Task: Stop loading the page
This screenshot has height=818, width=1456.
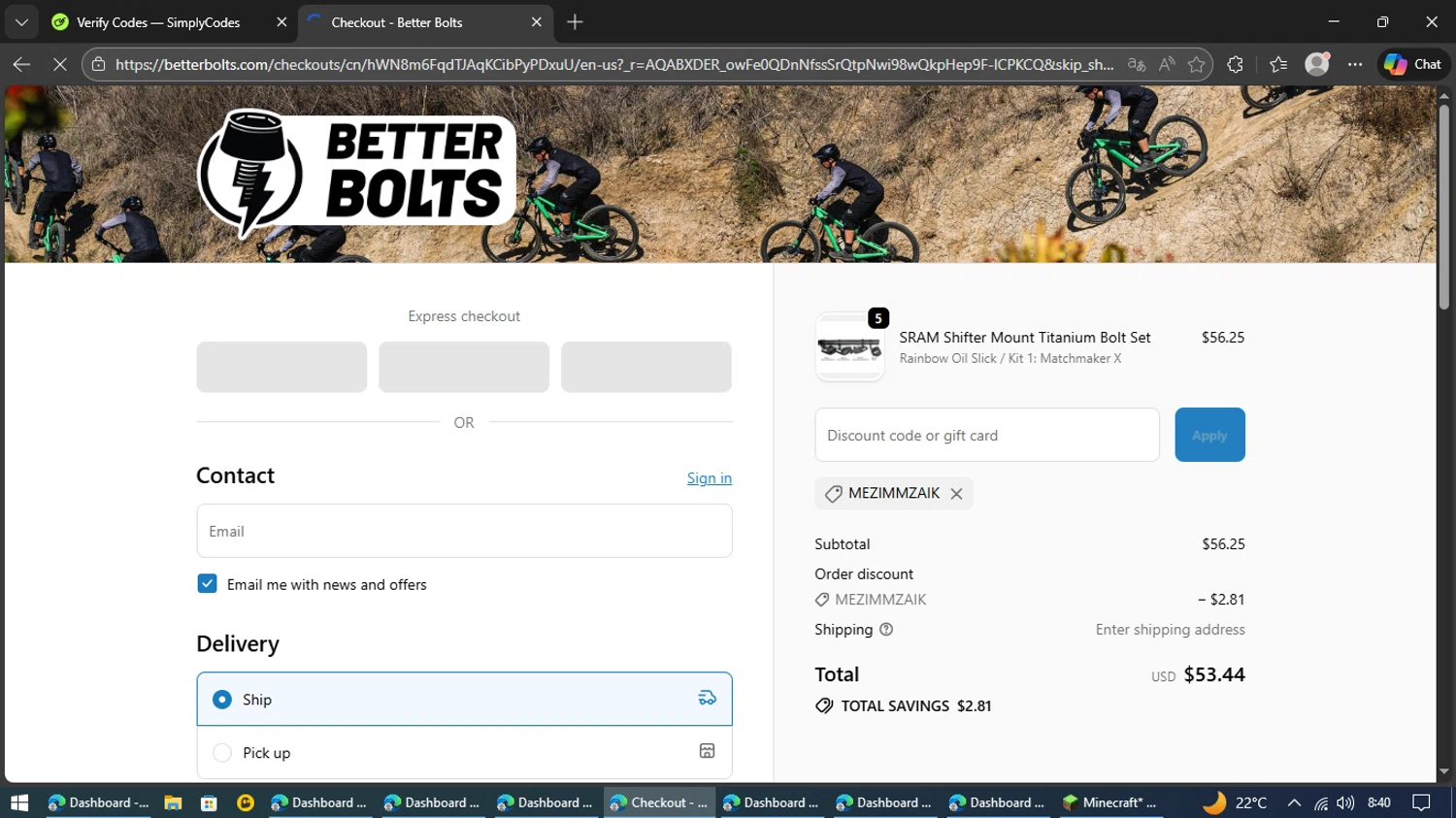Action: tap(59, 64)
